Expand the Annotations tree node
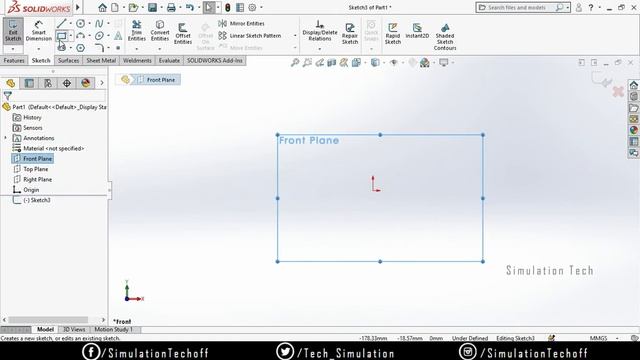Viewport: 640px width, 360px height. (x=6, y=138)
